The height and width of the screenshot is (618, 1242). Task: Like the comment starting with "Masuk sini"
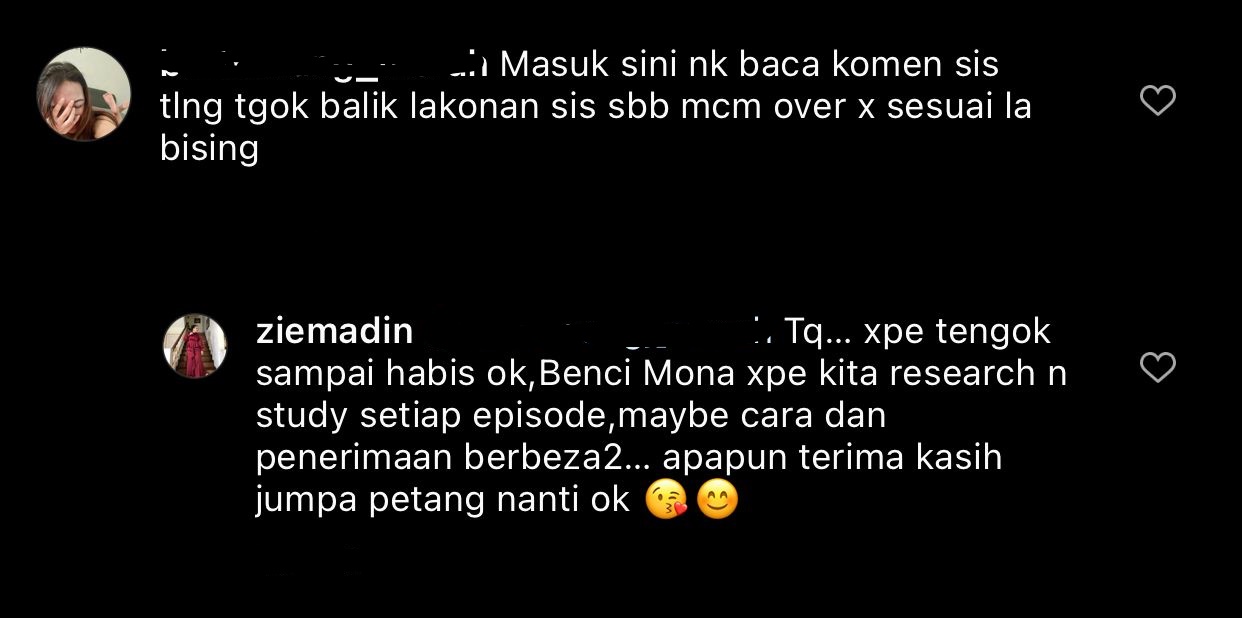point(1157,100)
